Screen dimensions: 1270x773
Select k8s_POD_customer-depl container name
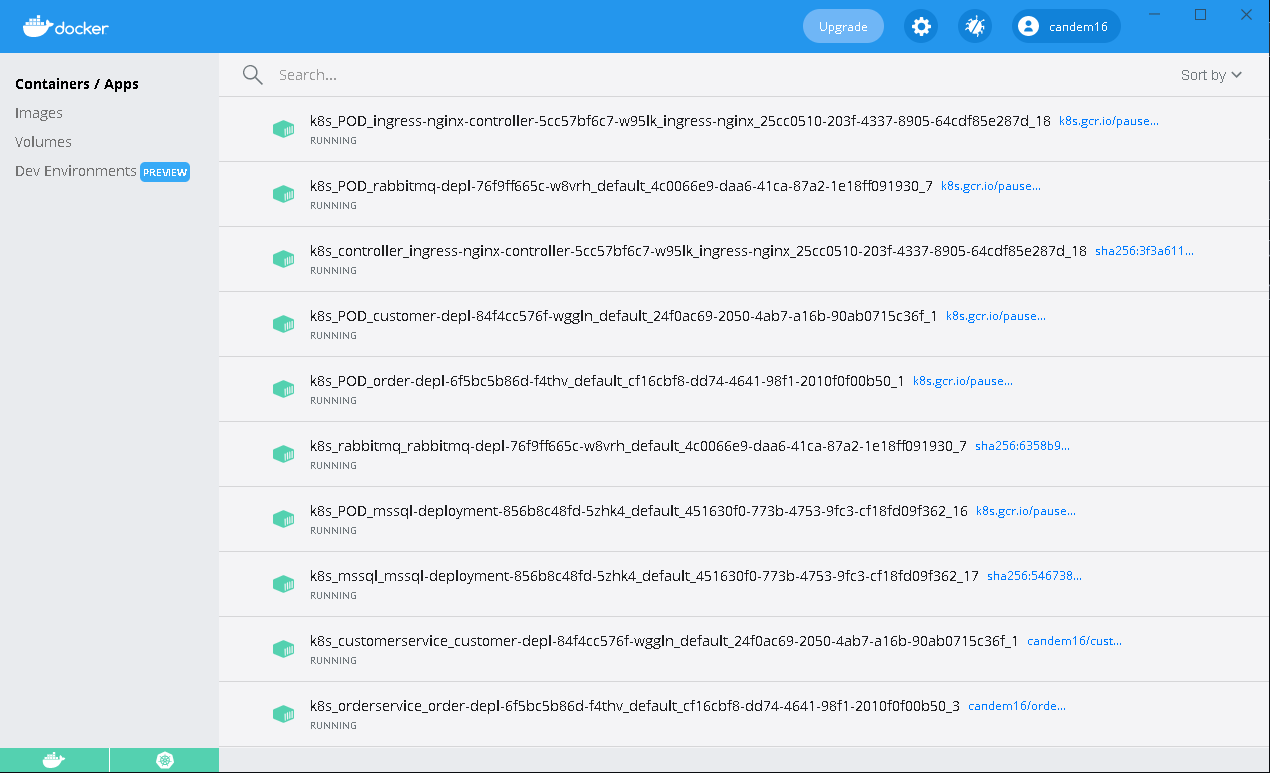click(x=624, y=316)
